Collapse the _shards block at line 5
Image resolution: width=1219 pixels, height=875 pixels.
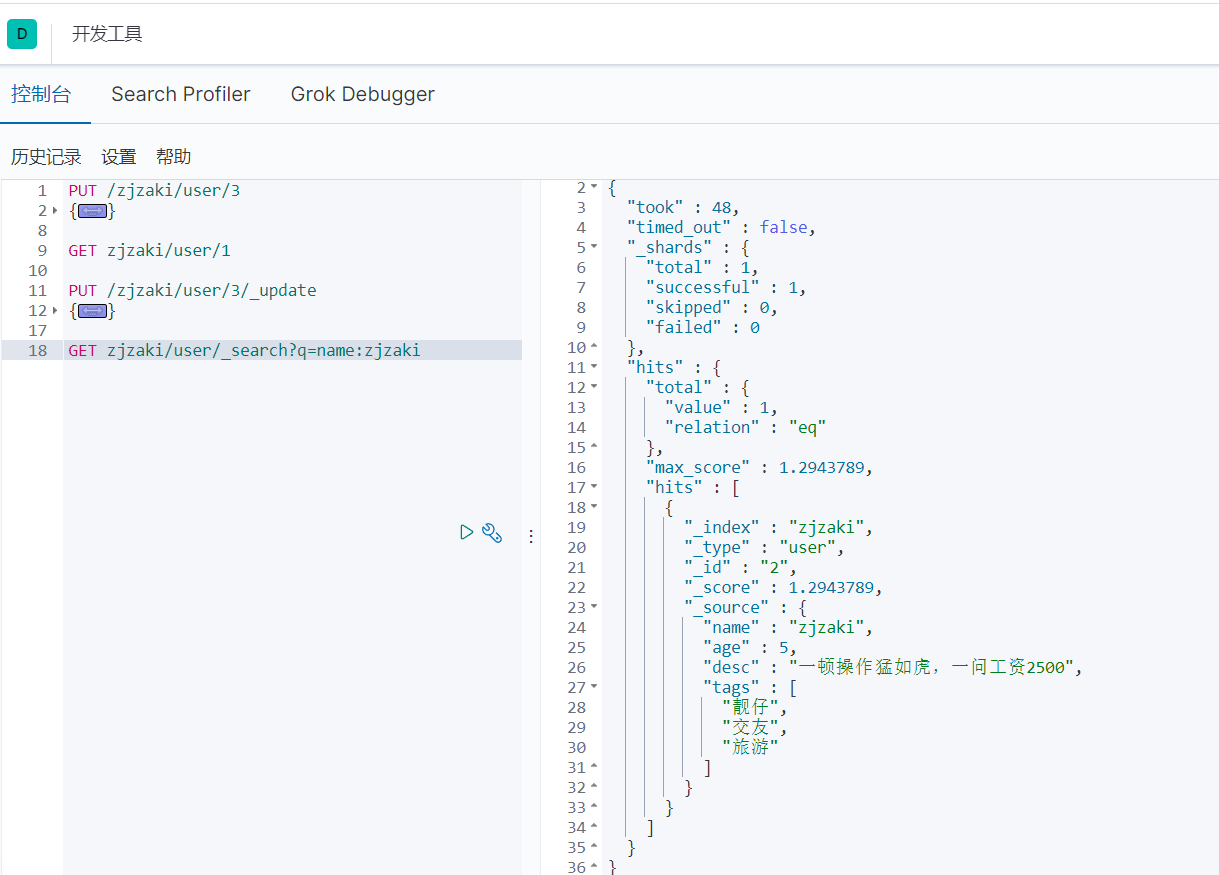(x=594, y=247)
